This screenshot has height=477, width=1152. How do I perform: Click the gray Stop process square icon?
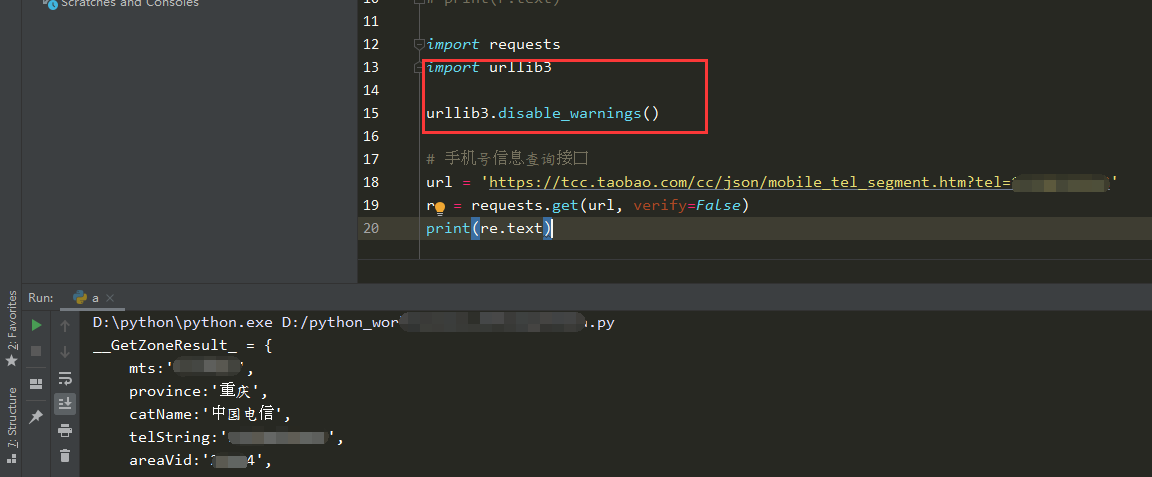click(36, 351)
